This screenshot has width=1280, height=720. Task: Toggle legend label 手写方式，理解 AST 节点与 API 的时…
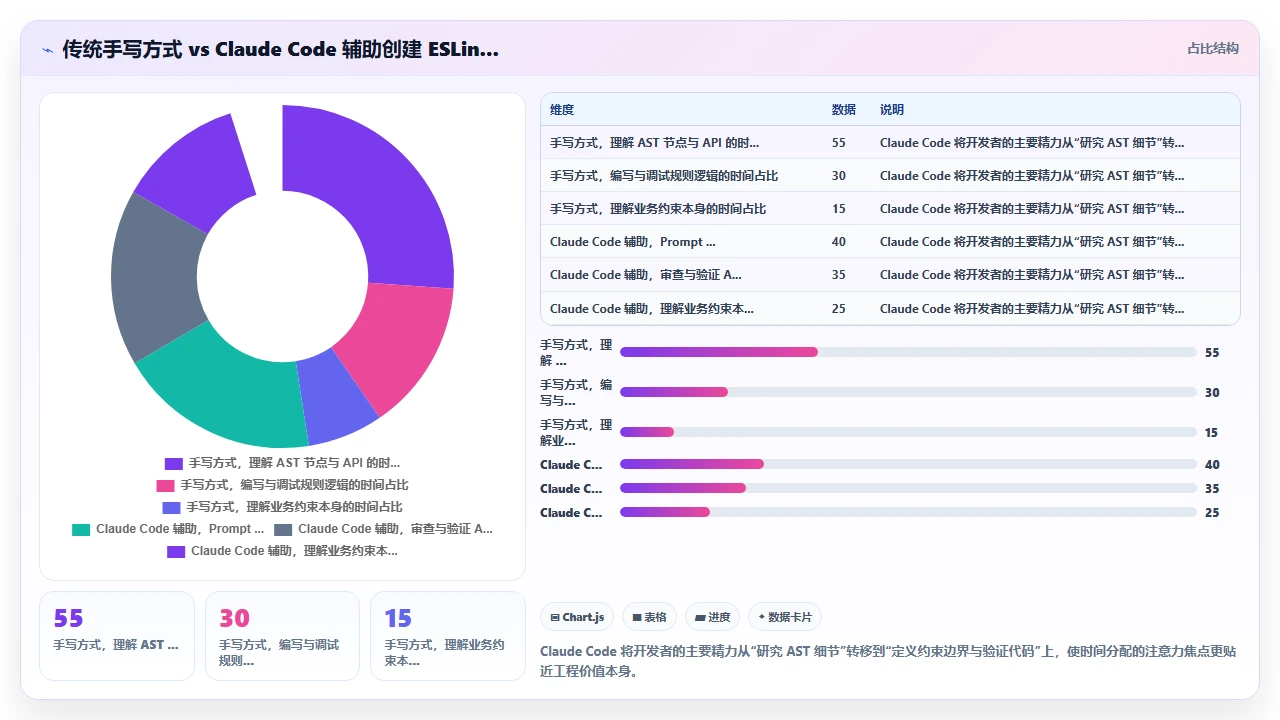pyautogui.click(x=294, y=463)
